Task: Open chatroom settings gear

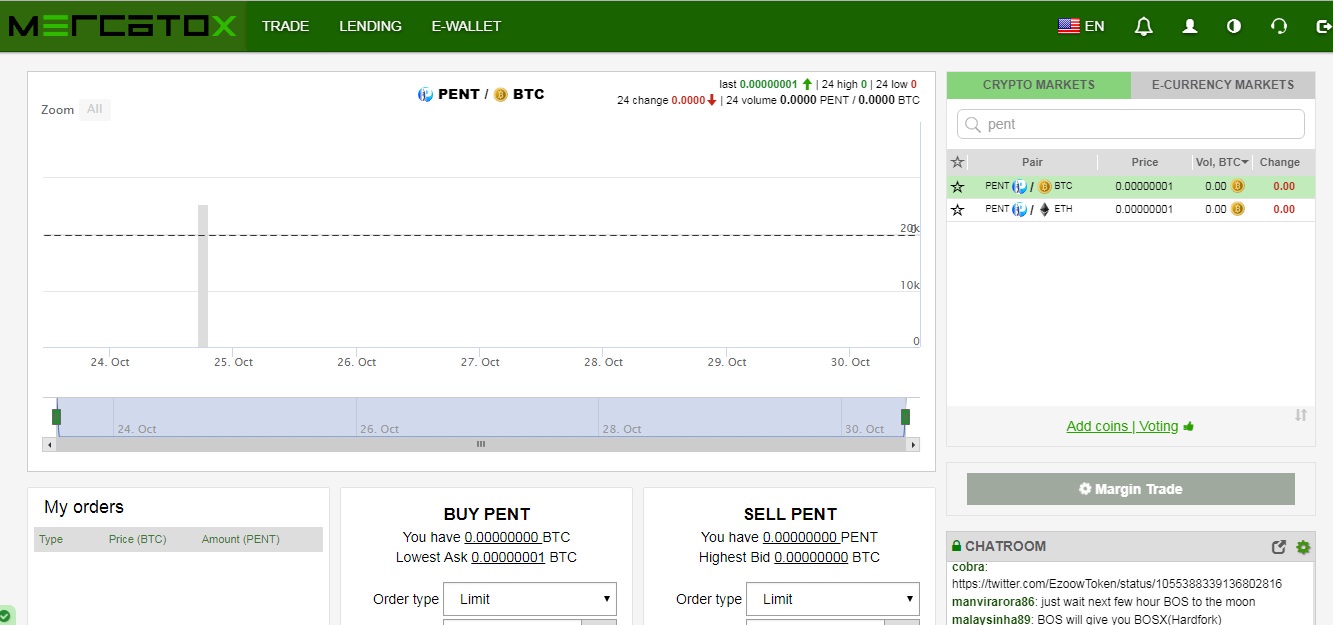Action: tap(1303, 547)
